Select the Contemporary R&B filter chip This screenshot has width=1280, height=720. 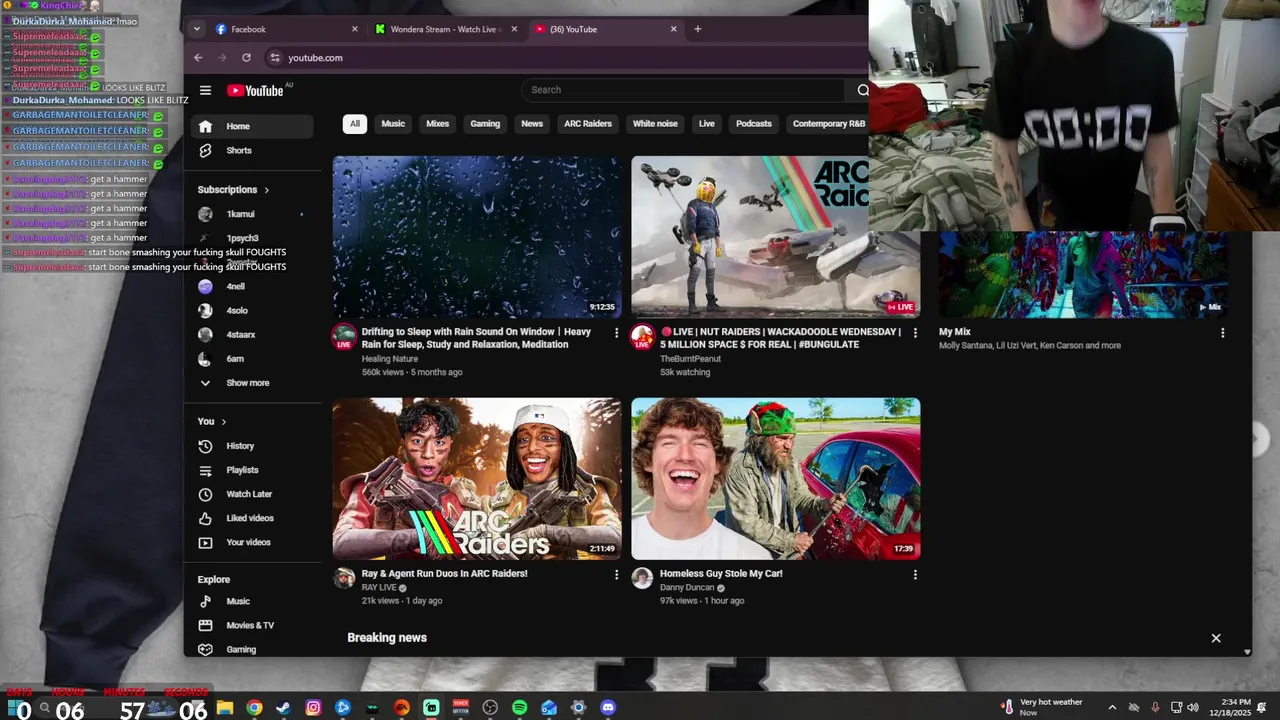point(828,124)
